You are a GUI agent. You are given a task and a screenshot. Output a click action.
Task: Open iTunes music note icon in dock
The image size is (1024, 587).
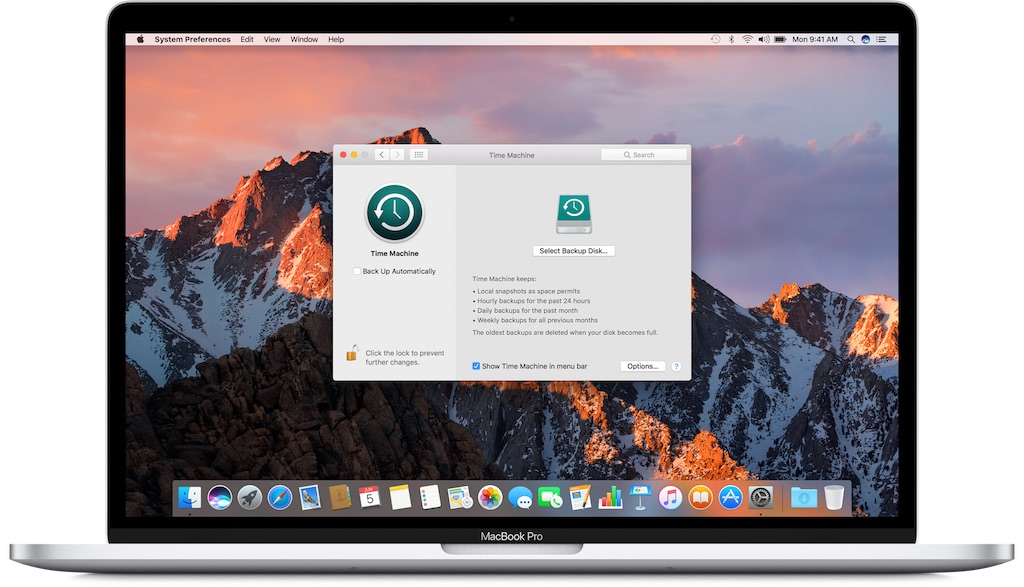tap(670, 498)
